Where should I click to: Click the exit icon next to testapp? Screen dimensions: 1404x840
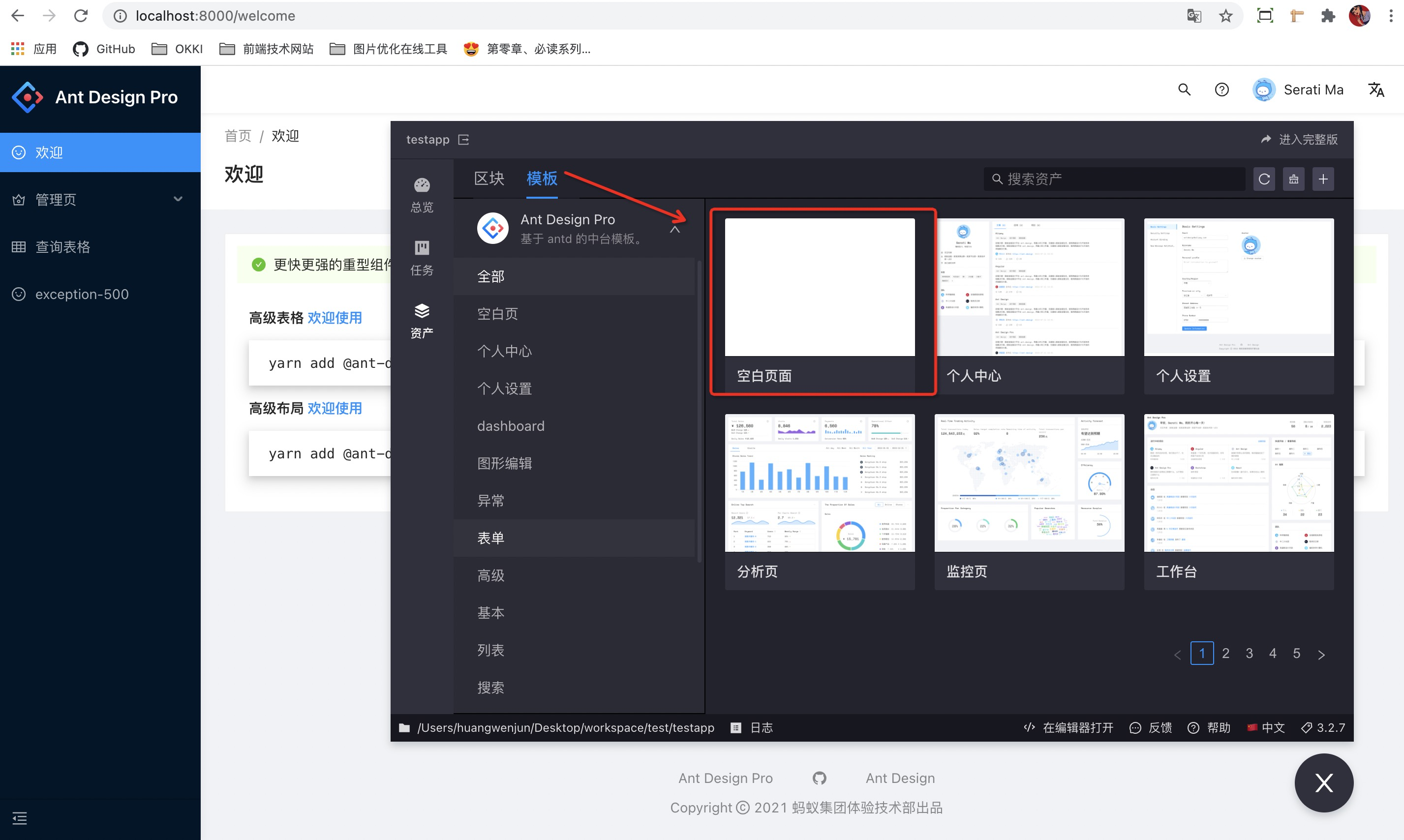pos(463,139)
